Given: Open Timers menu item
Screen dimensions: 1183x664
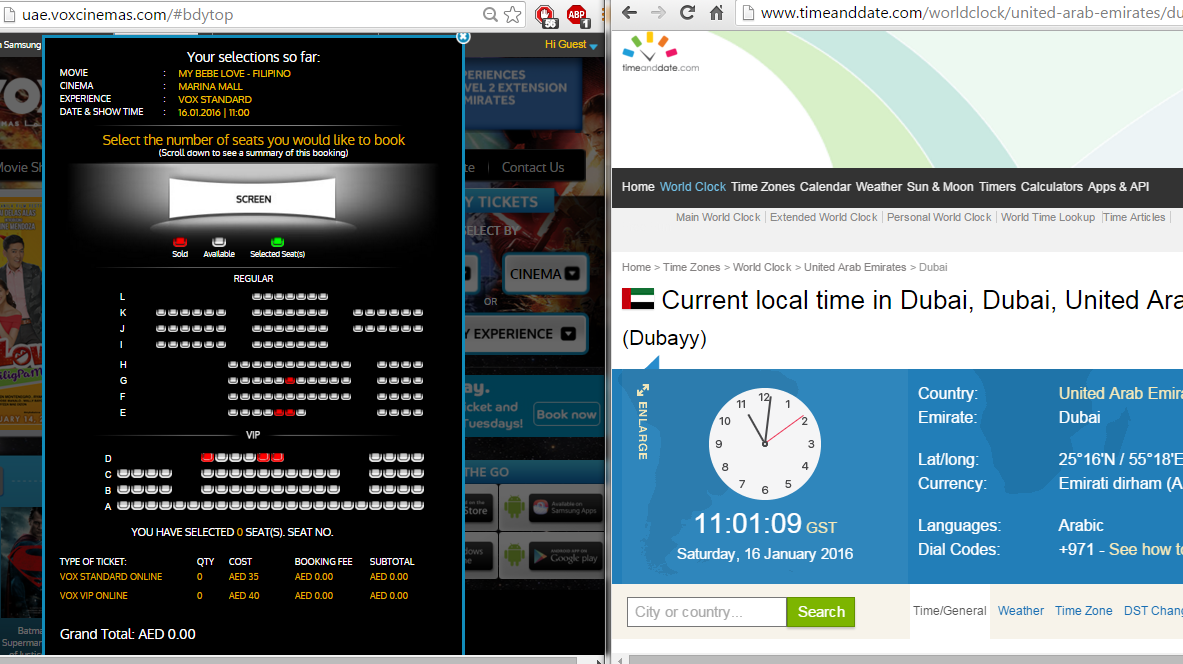Looking at the screenshot, I should click(x=997, y=186).
